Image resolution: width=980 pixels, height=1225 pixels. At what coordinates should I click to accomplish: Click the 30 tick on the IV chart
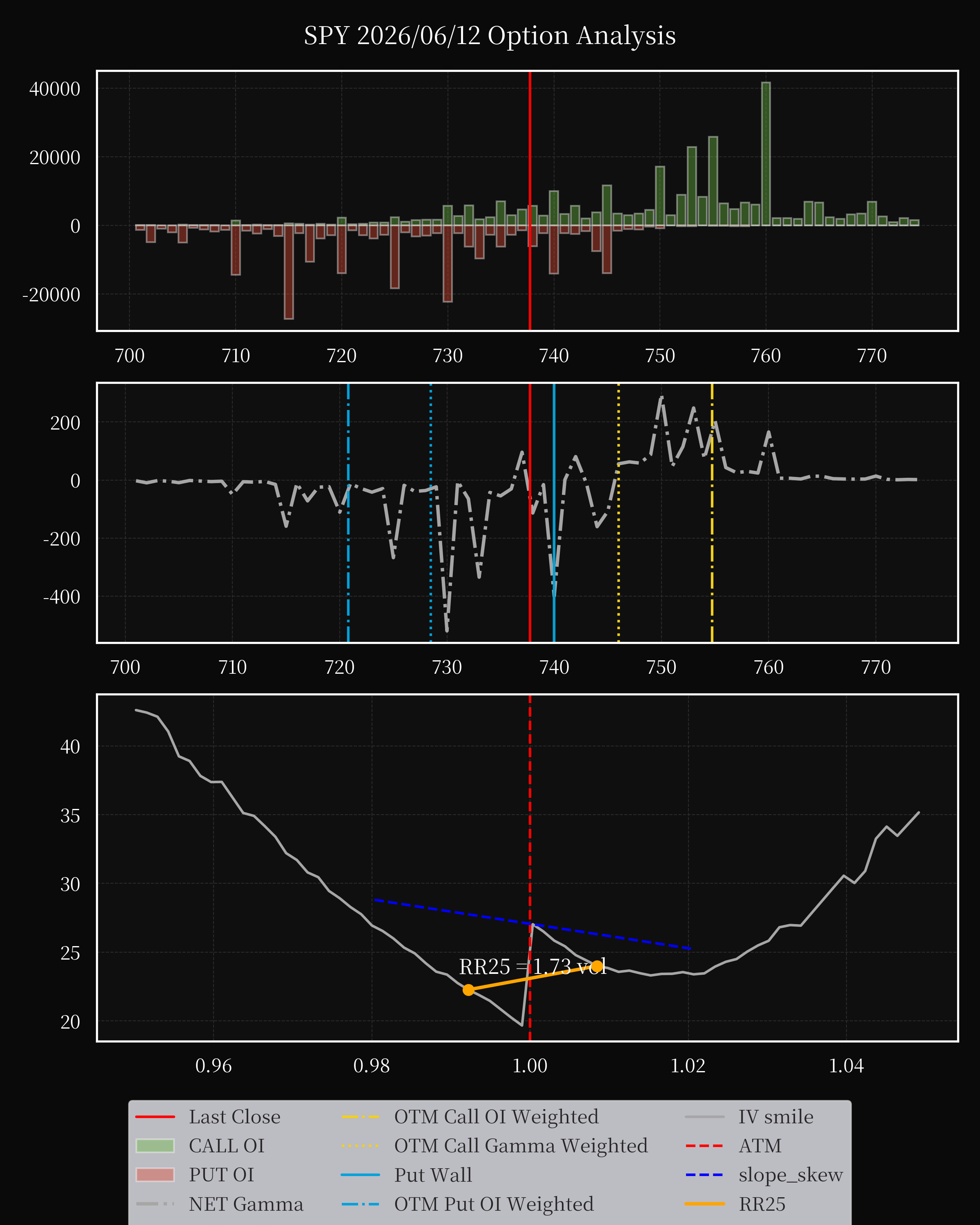[70, 884]
